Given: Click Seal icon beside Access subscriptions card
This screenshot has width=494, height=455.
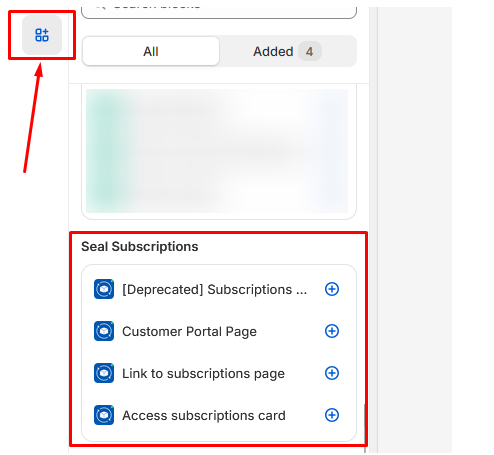Looking at the screenshot, I should 104,415.
